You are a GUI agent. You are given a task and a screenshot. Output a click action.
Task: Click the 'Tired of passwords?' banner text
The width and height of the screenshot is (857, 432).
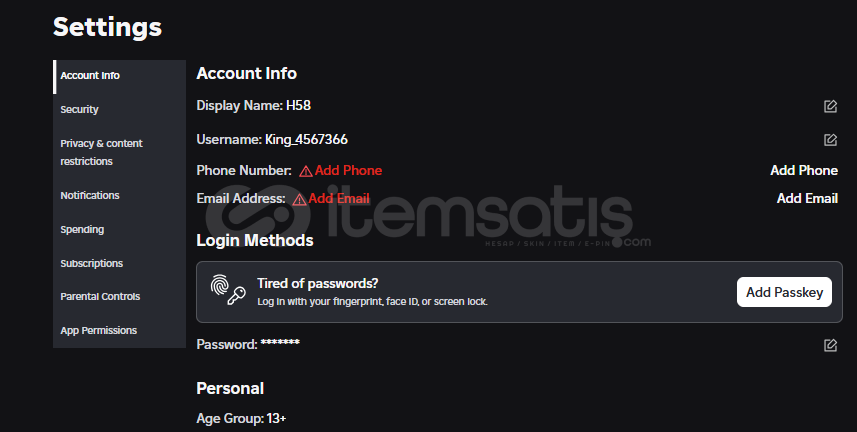(318, 283)
